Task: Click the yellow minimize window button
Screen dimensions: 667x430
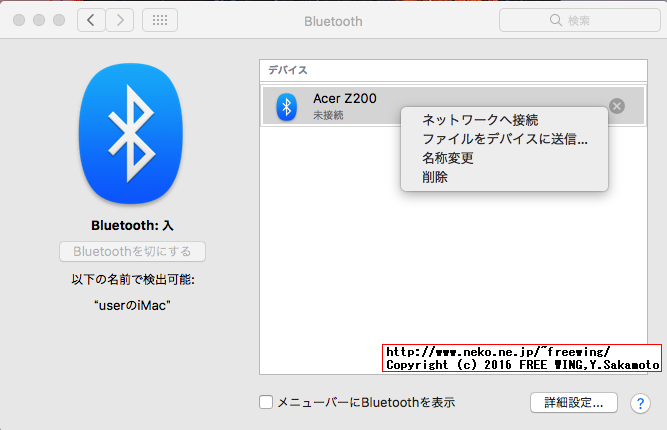Action: (x=38, y=20)
